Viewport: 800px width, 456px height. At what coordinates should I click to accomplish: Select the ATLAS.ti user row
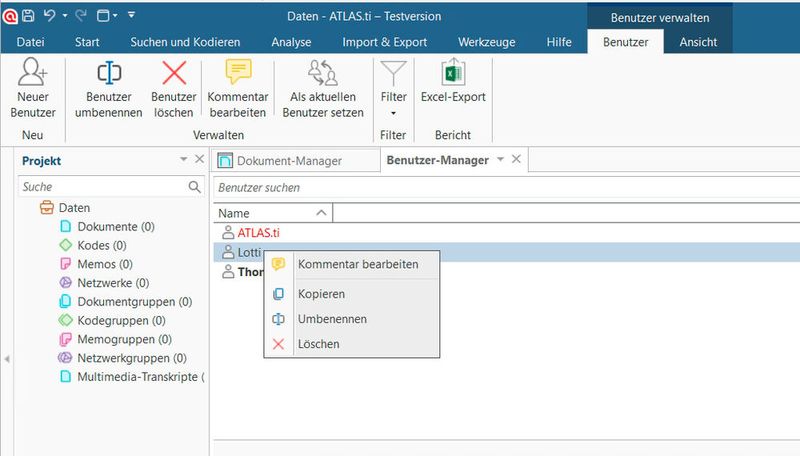(x=506, y=233)
